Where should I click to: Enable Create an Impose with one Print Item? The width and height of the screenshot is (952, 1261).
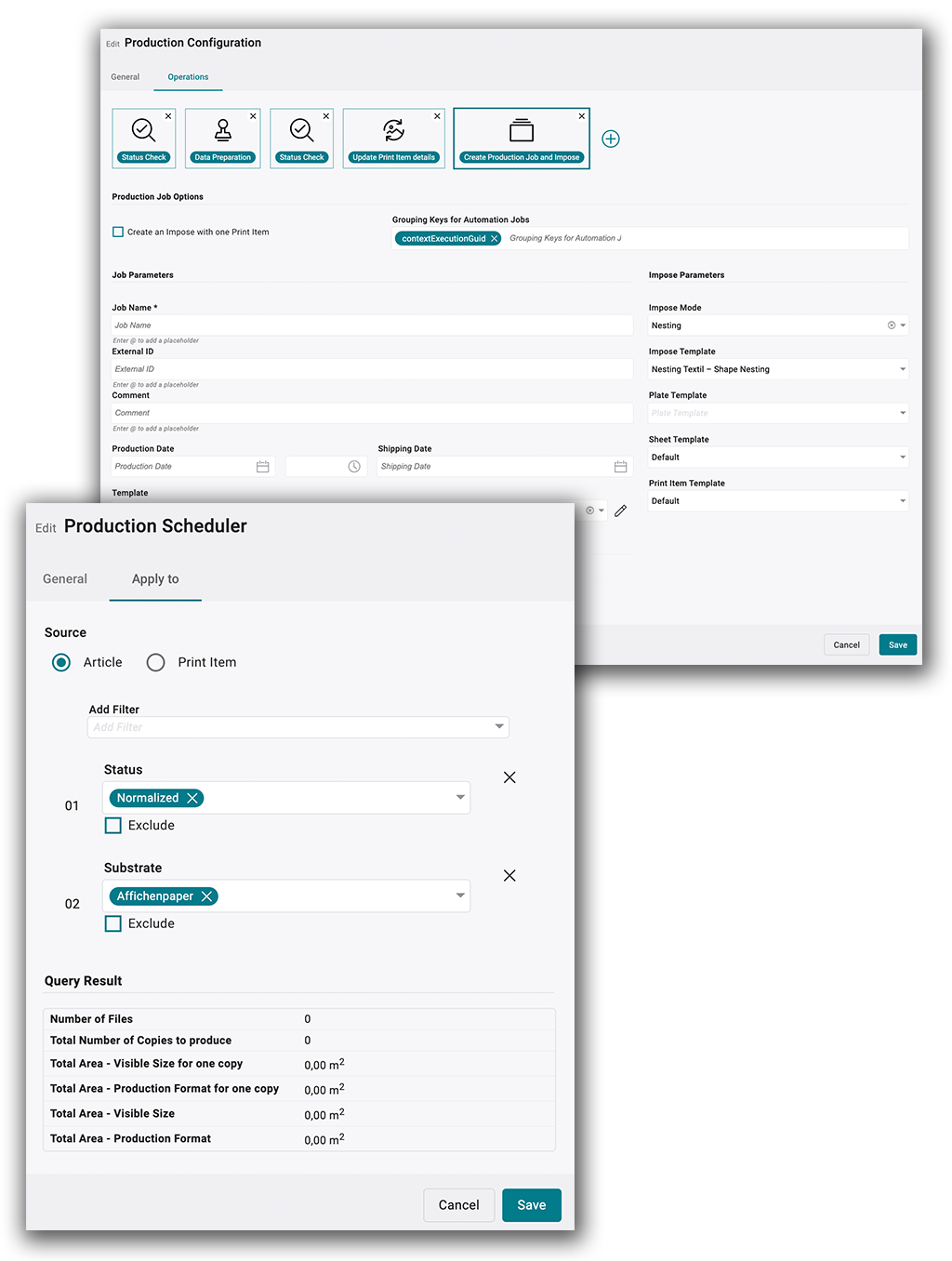point(118,232)
